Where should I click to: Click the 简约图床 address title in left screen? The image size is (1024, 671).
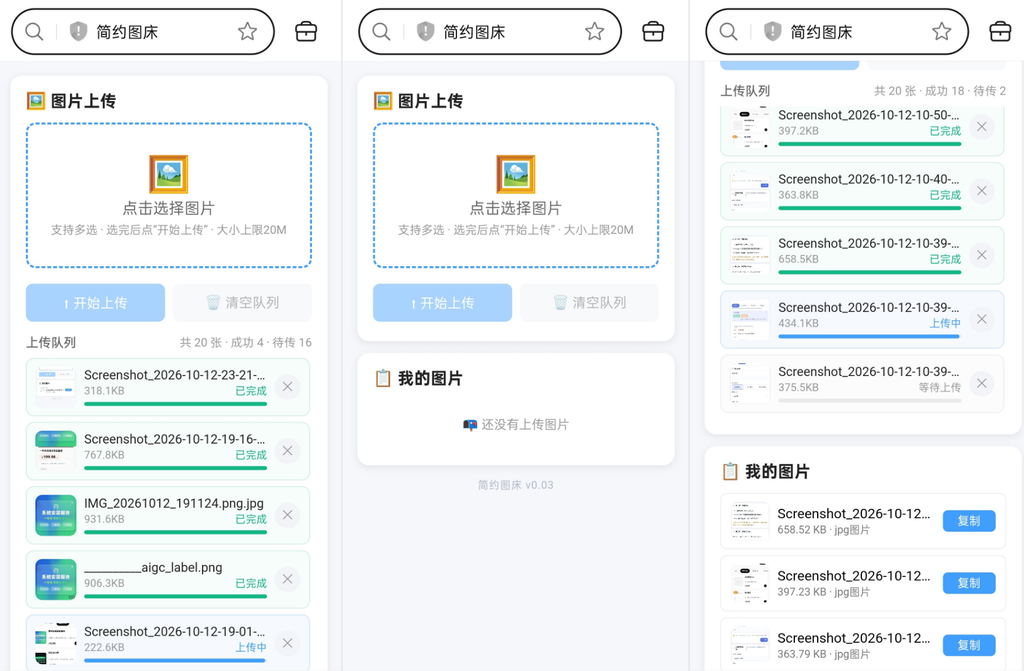pyautogui.click(x=127, y=32)
